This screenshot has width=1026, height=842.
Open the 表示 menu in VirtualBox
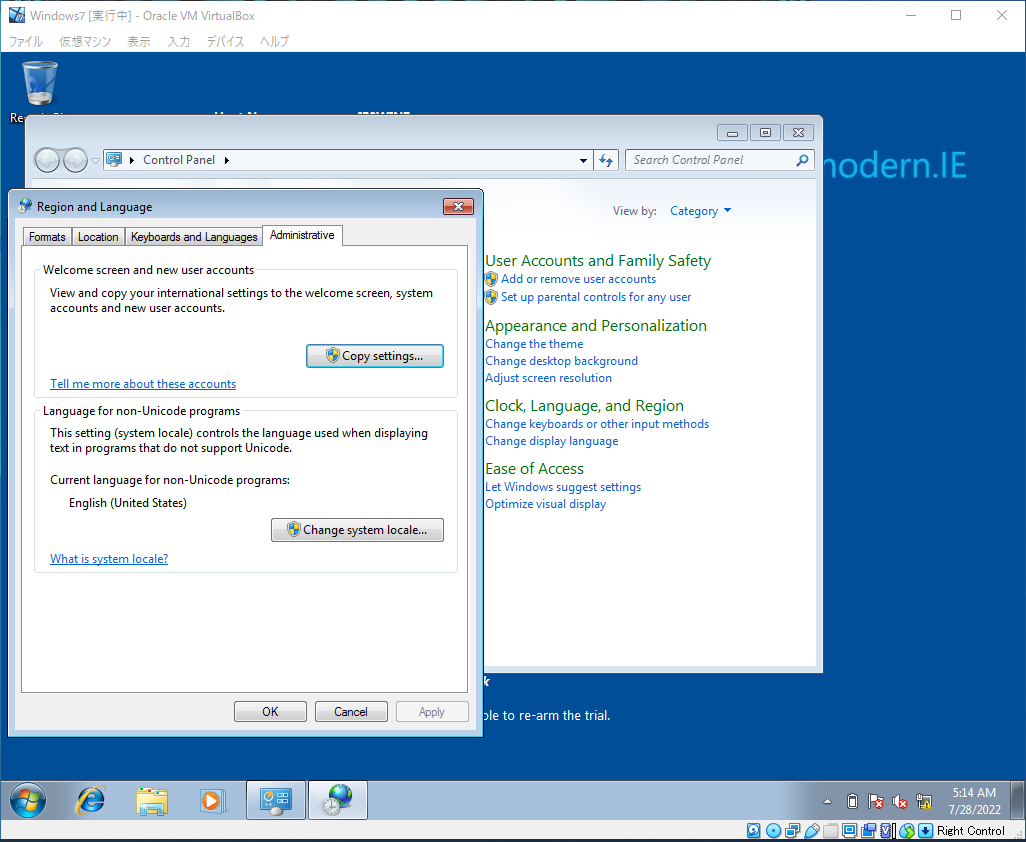(x=139, y=41)
